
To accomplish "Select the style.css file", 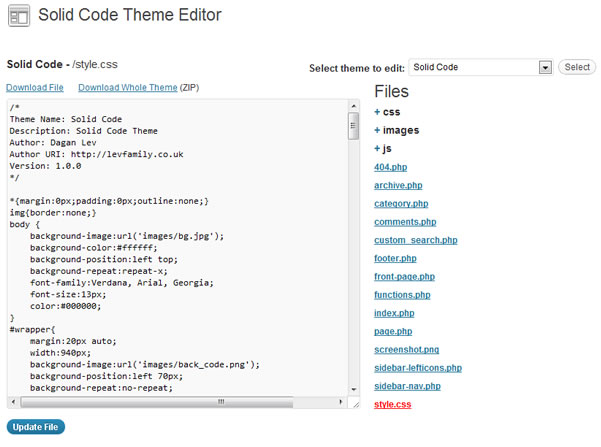I will click(x=392, y=404).
